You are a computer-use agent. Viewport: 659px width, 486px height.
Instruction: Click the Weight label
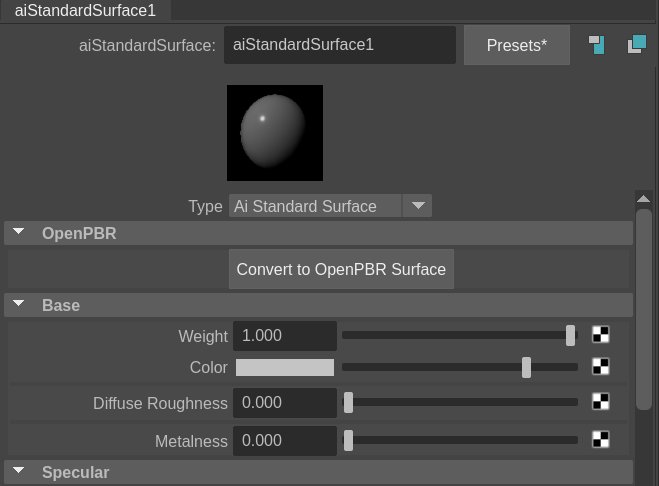[x=203, y=336]
